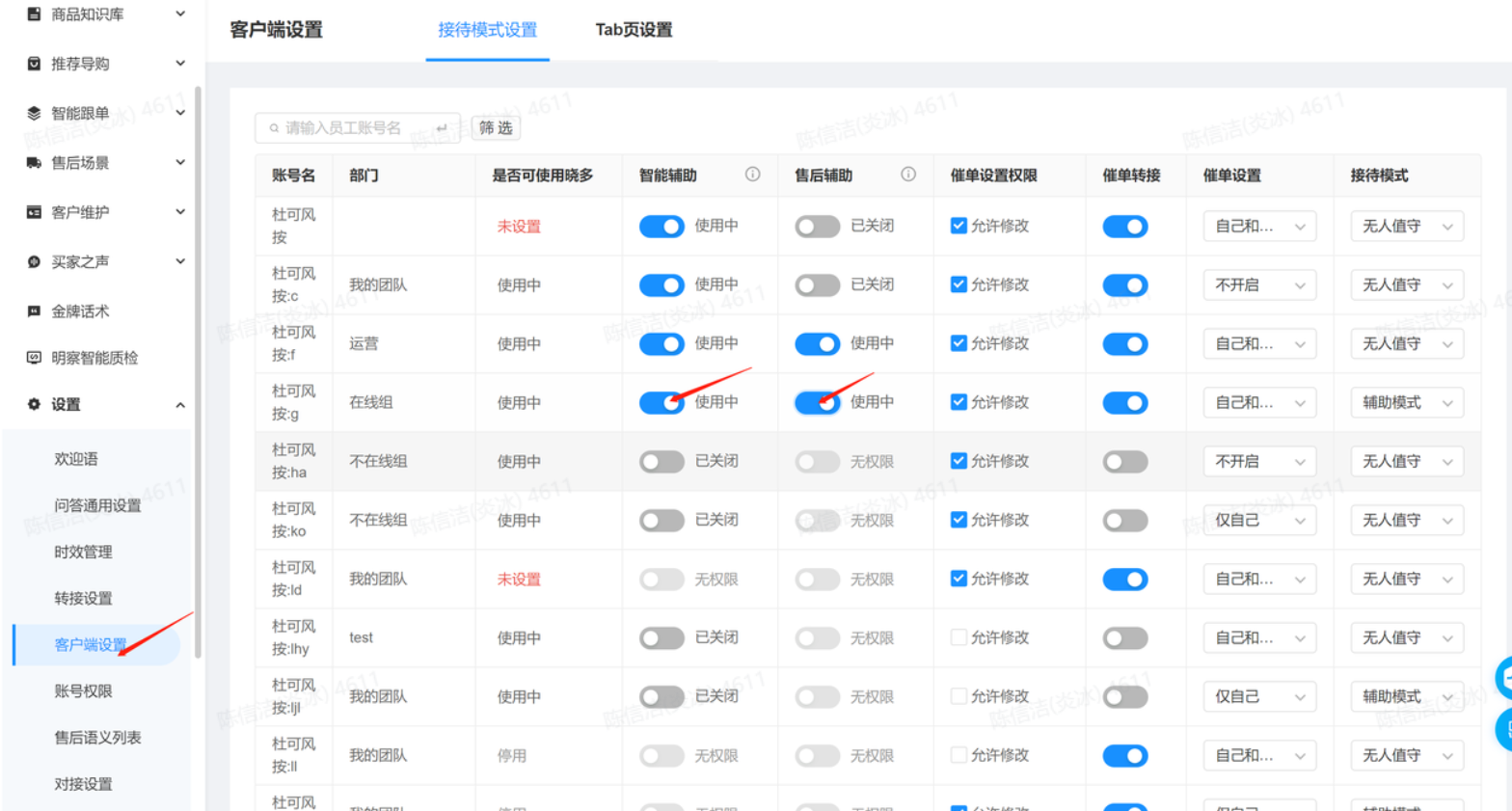Open 售后语义列表 menu item

point(97,738)
